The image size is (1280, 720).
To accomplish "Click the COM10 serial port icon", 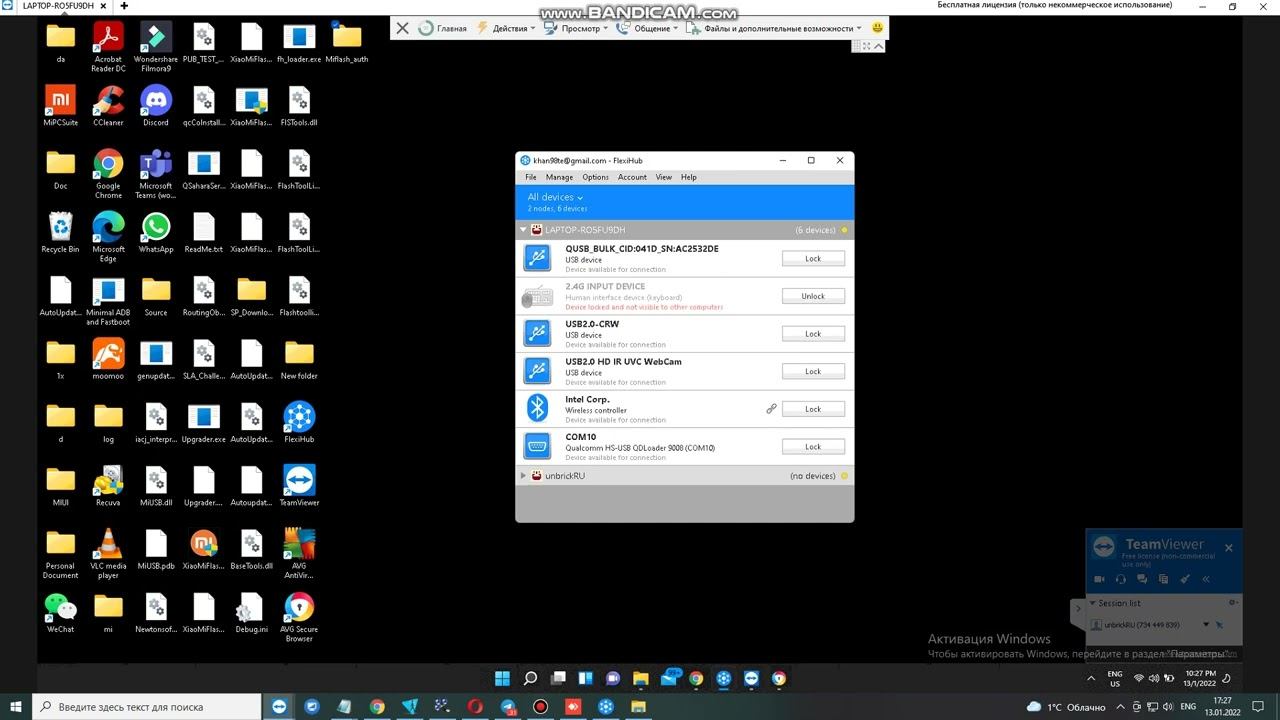I will click(x=537, y=446).
